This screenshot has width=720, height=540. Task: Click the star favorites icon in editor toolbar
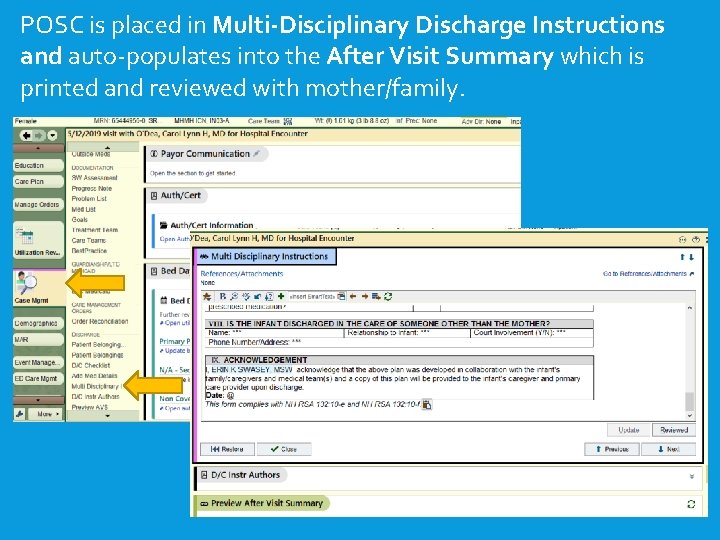coord(207,297)
